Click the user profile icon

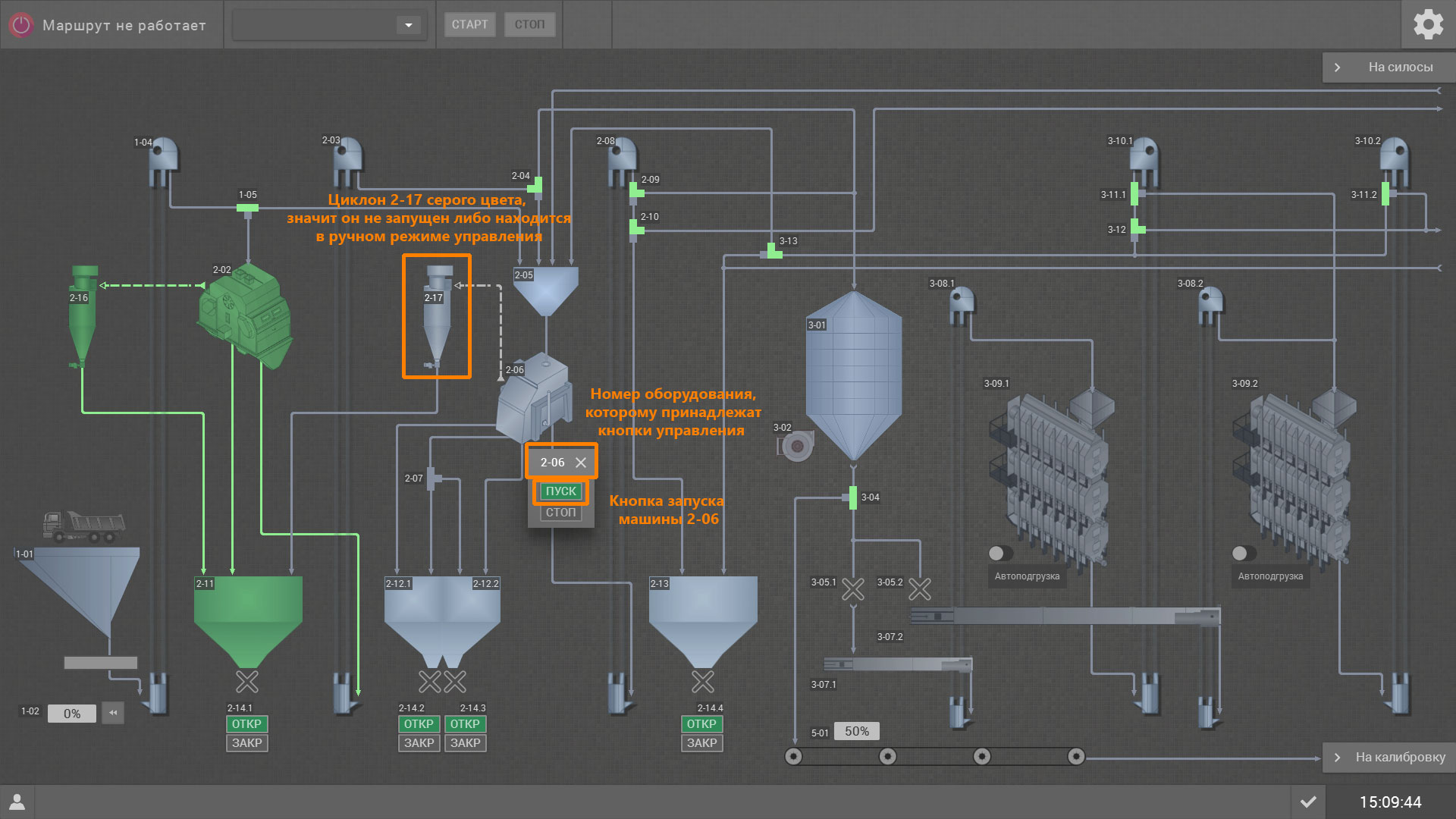(x=17, y=802)
